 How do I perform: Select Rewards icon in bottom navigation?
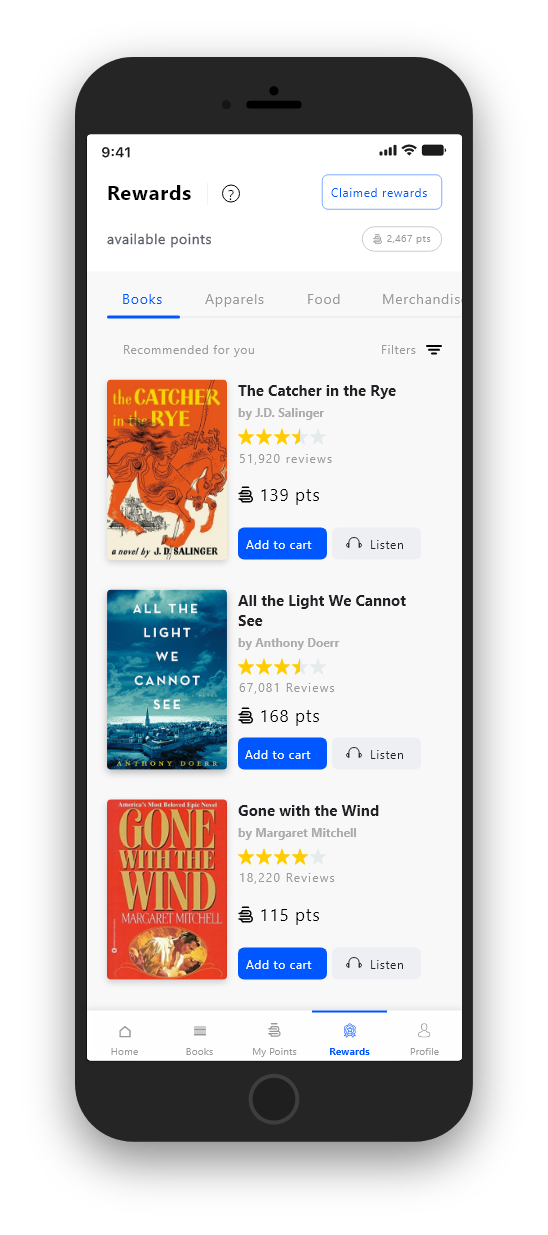349,1031
